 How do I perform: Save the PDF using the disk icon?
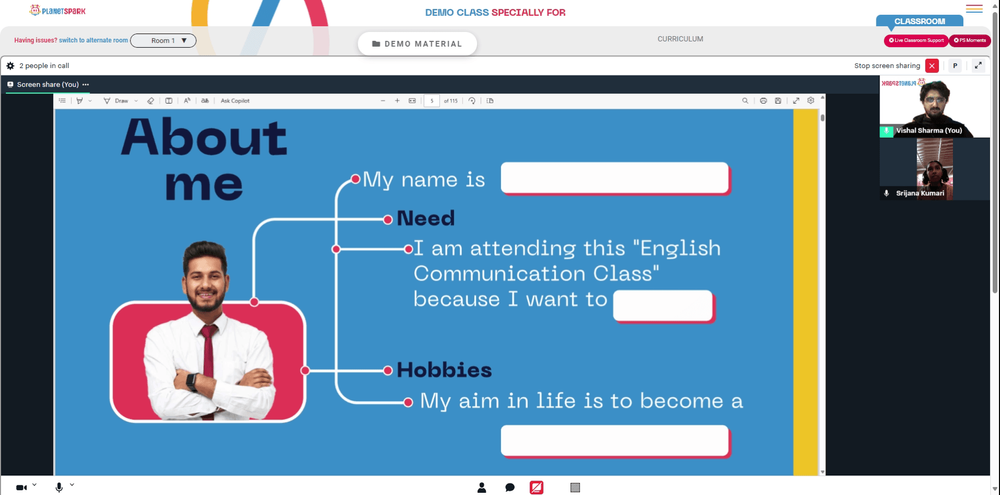click(x=778, y=101)
